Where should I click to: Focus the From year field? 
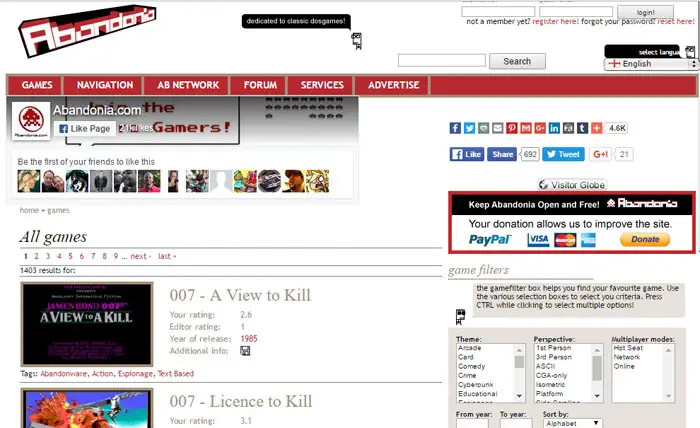(472, 423)
